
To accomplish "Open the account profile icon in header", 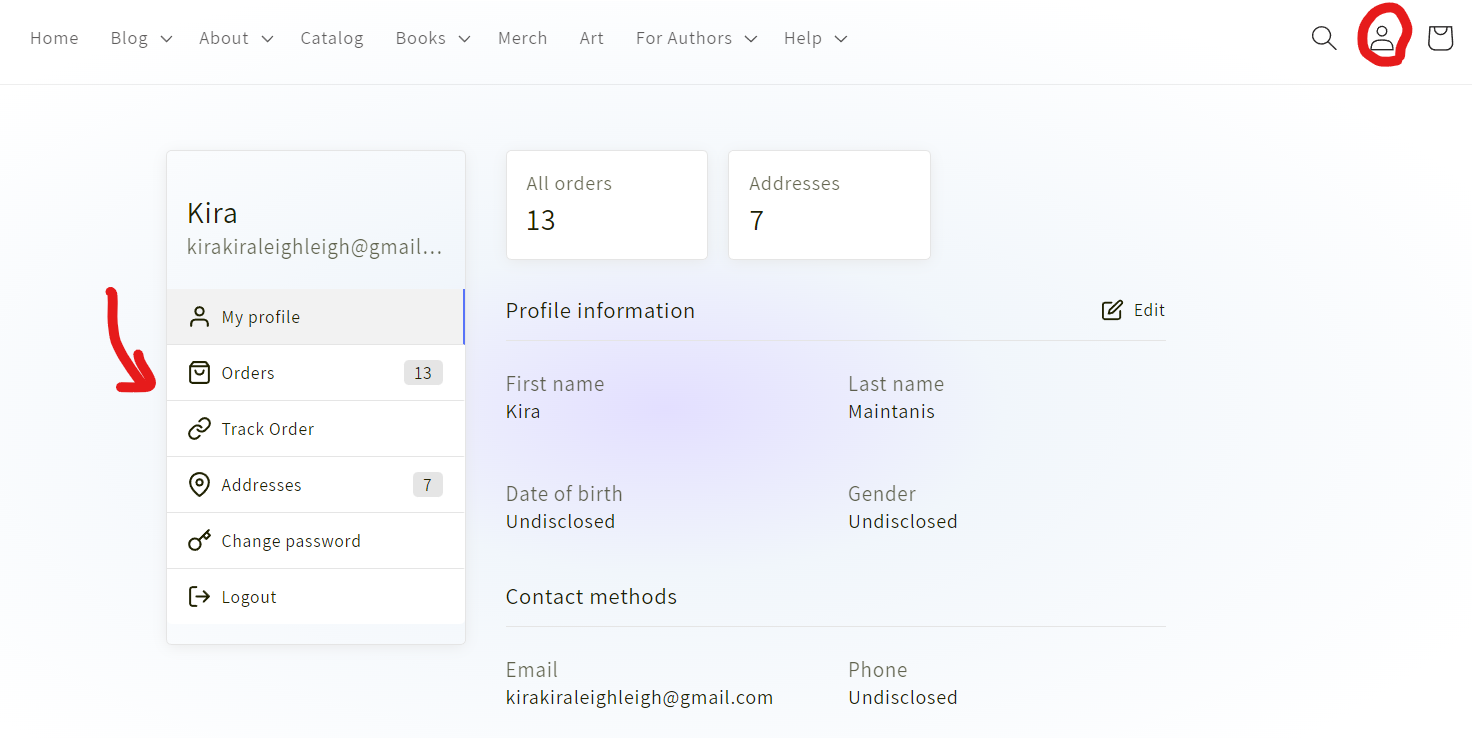I will click(x=1382, y=38).
